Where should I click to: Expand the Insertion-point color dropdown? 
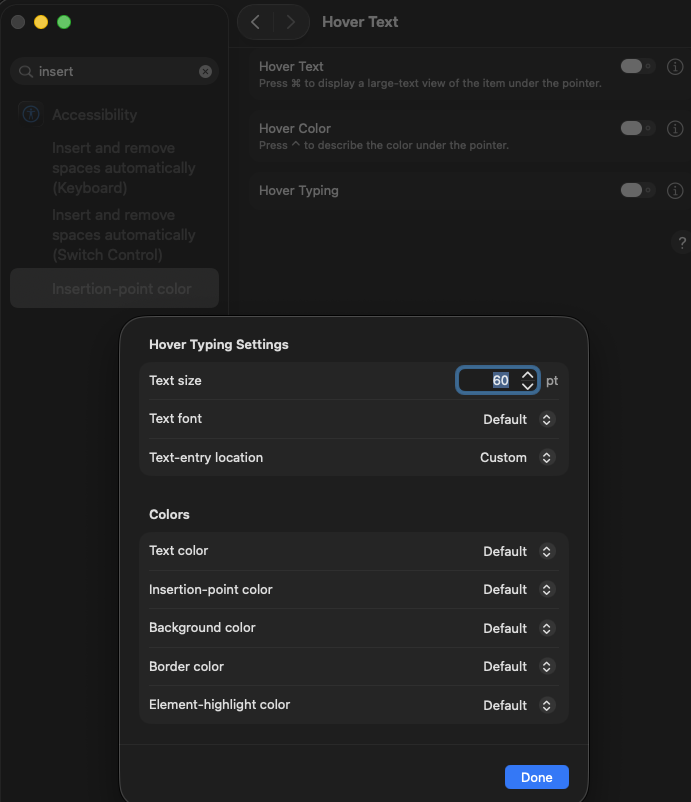coord(518,590)
